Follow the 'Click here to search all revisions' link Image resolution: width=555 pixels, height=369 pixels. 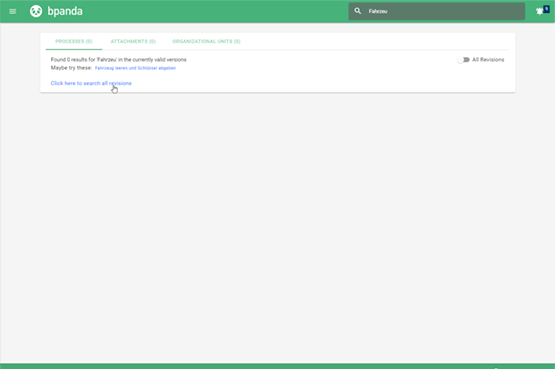[x=91, y=83]
